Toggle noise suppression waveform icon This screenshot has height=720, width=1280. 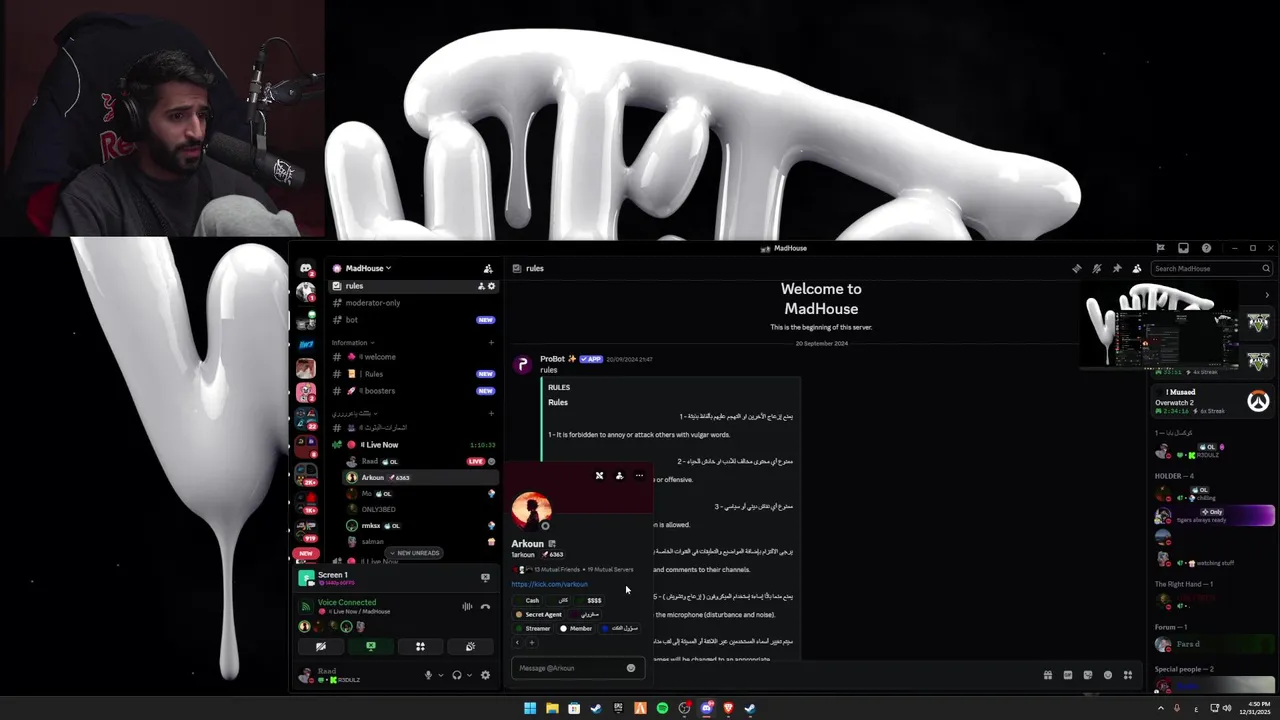pyautogui.click(x=467, y=606)
